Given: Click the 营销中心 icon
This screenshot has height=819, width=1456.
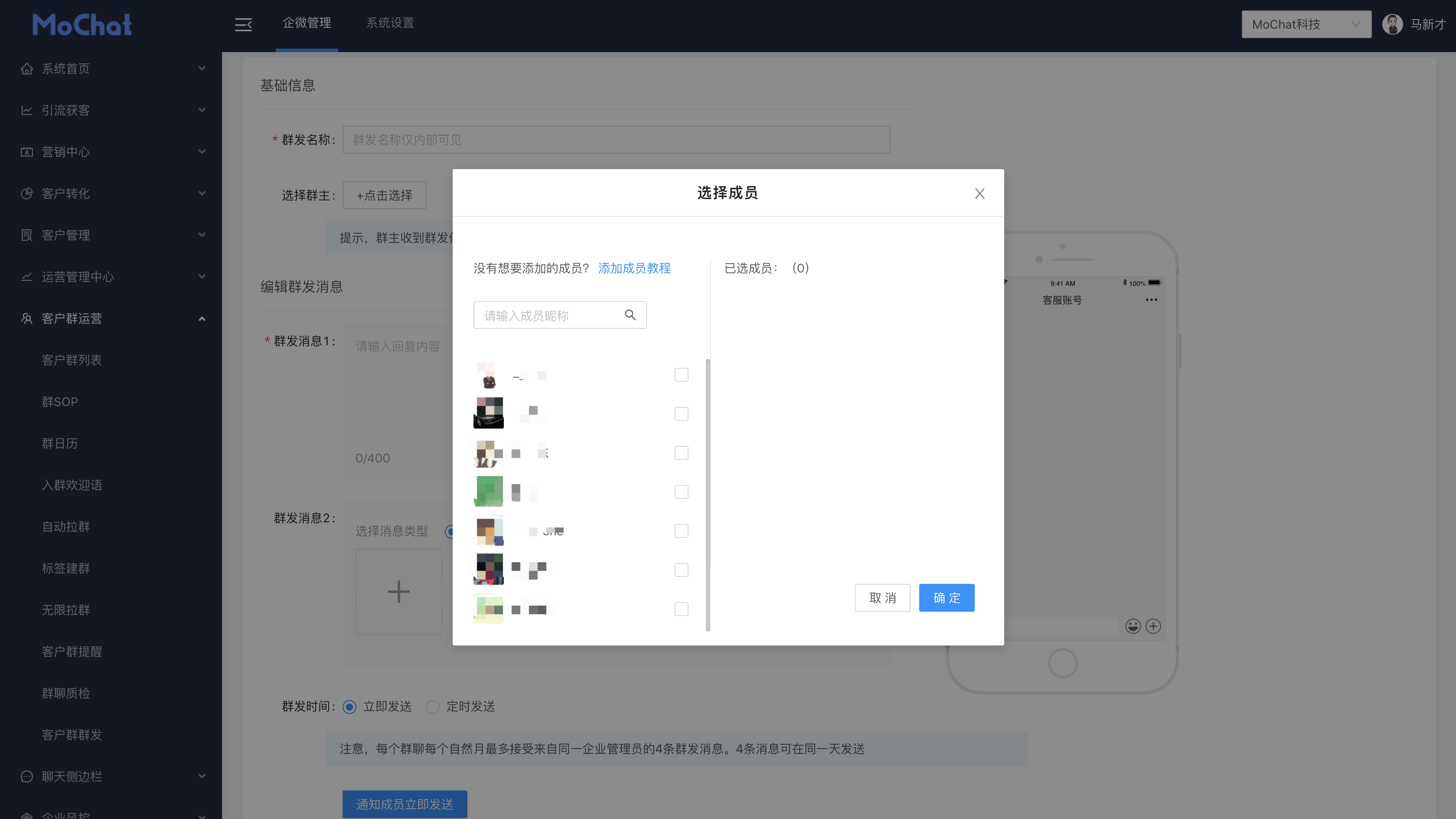Looking at the screenshot, I should [26, 151].
